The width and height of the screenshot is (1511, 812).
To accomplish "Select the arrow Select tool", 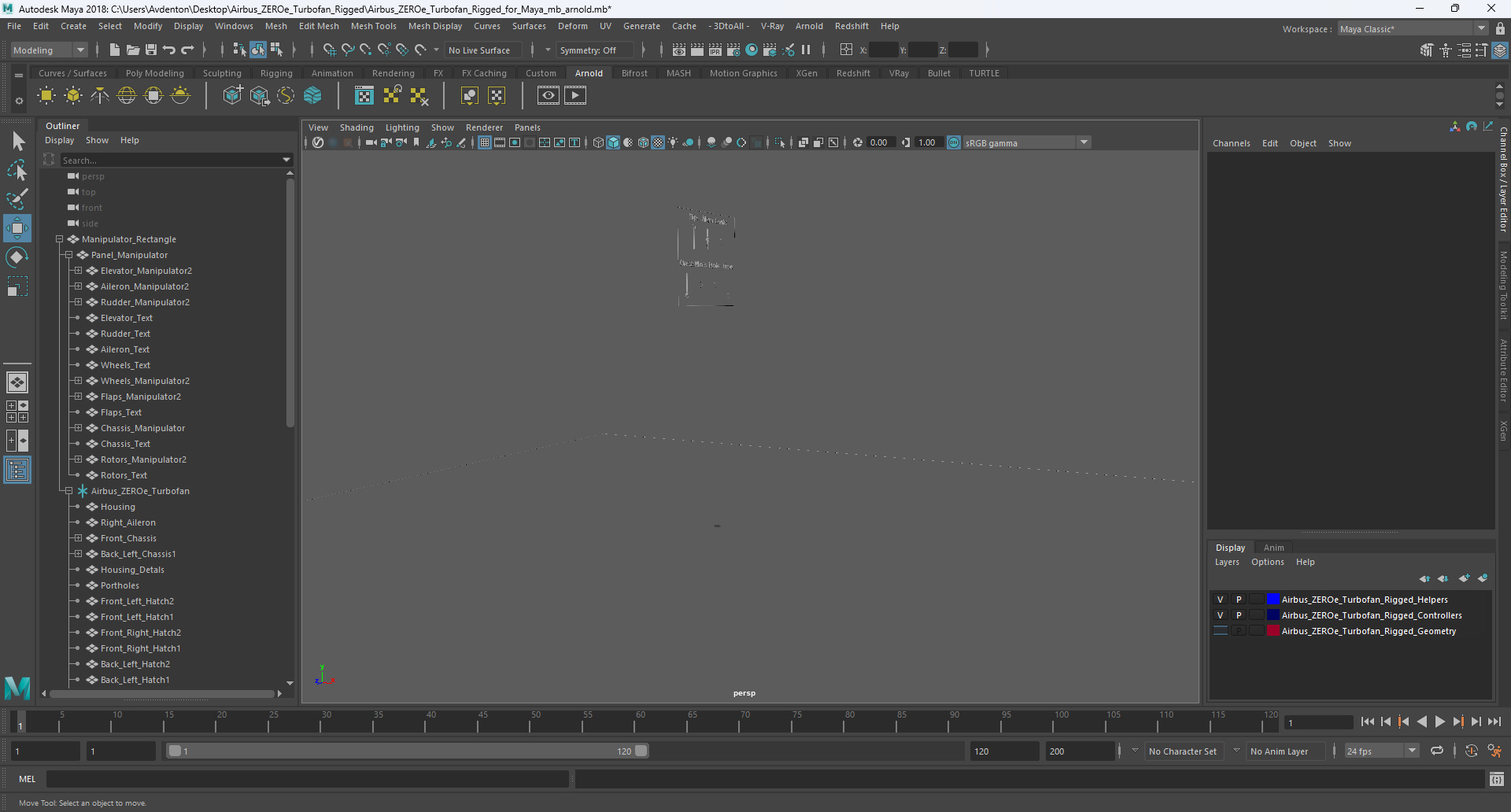I will (x=17, y=142).
